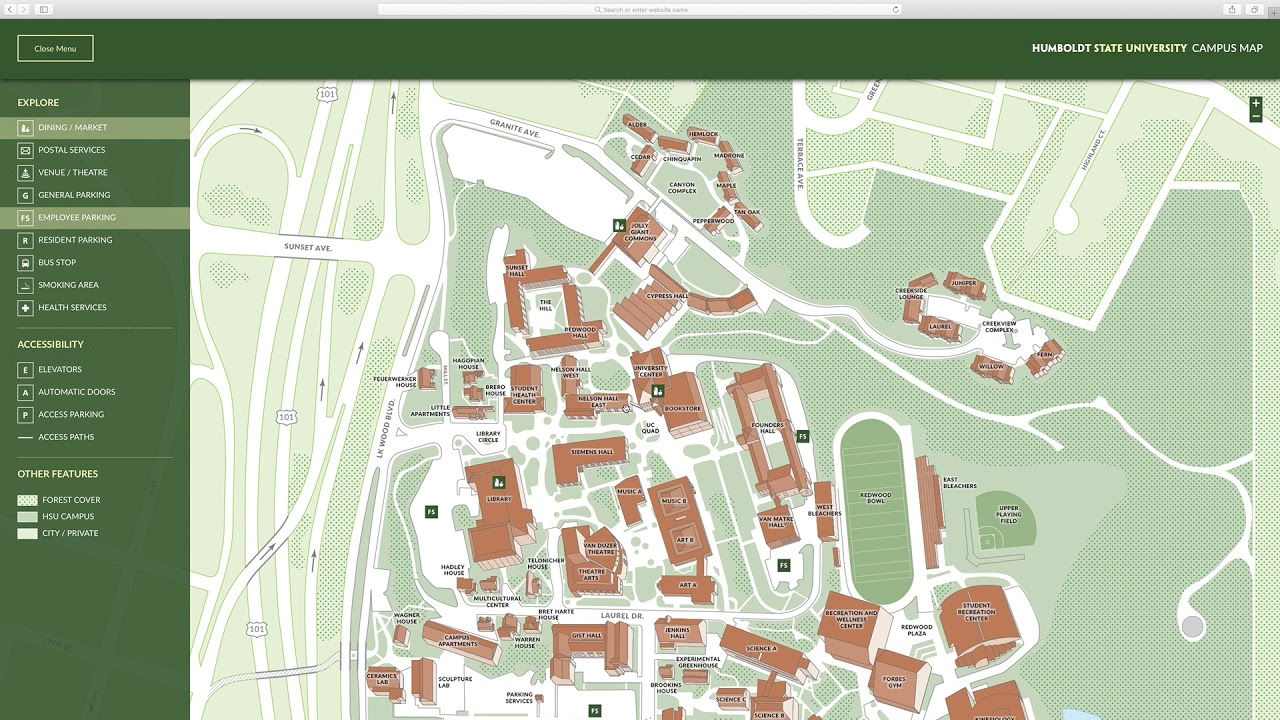Select FS parking marker west of Library
The image size is (1280, 720).
[x=431, y=512]
